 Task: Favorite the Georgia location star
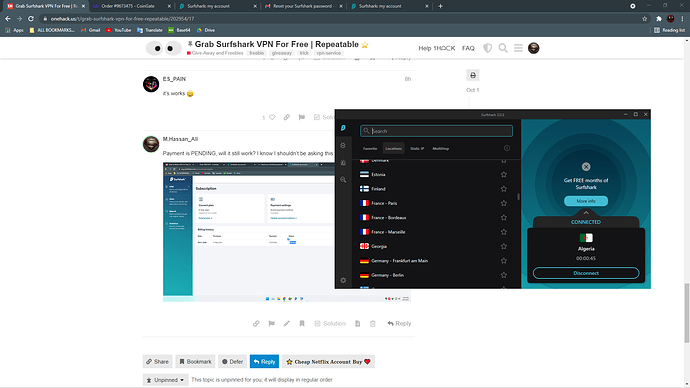click(x=504, y=246)
